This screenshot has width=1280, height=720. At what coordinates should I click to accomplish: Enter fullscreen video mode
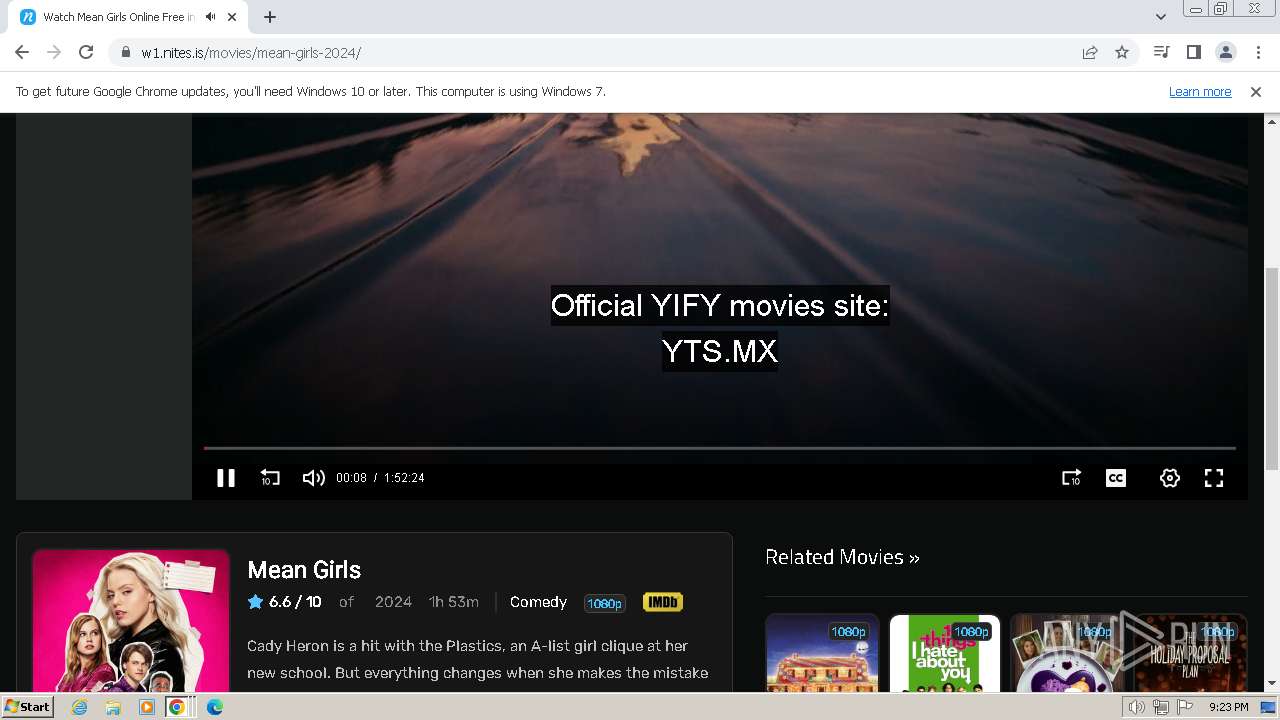pyautogui.click(x=1214, y=478)
